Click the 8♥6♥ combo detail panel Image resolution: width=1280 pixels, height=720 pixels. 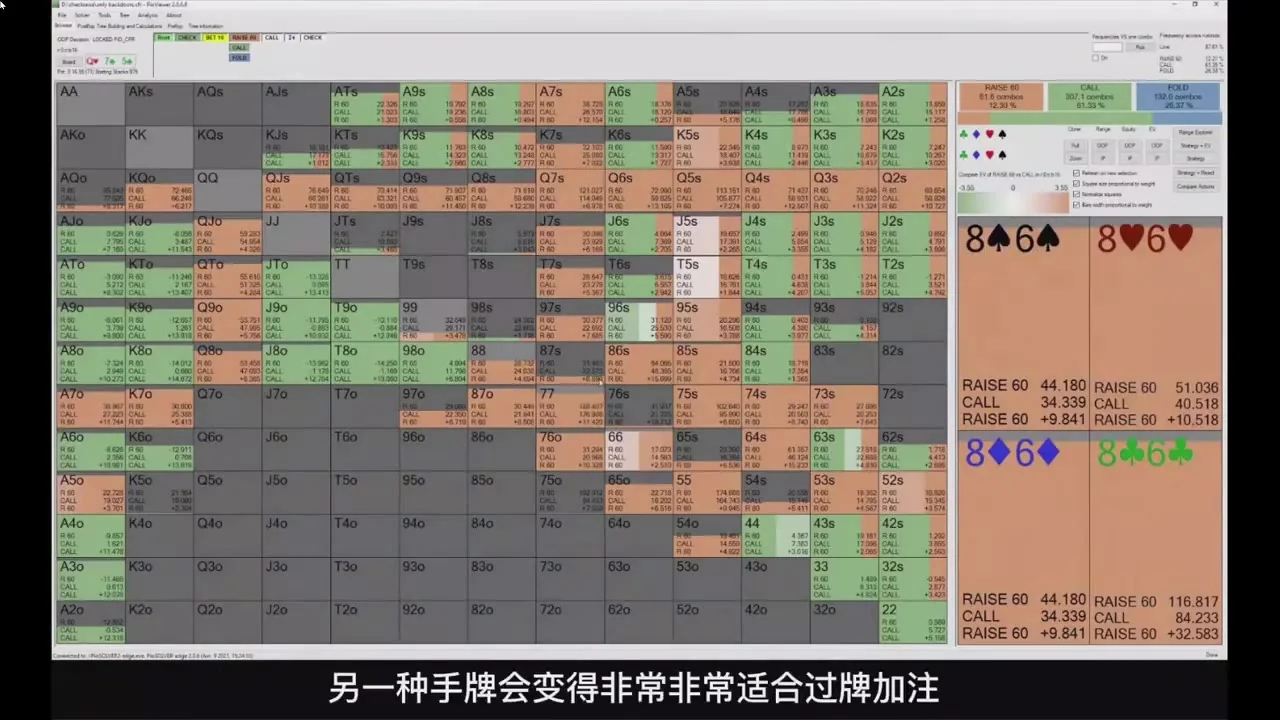[x=1156, y=323]
